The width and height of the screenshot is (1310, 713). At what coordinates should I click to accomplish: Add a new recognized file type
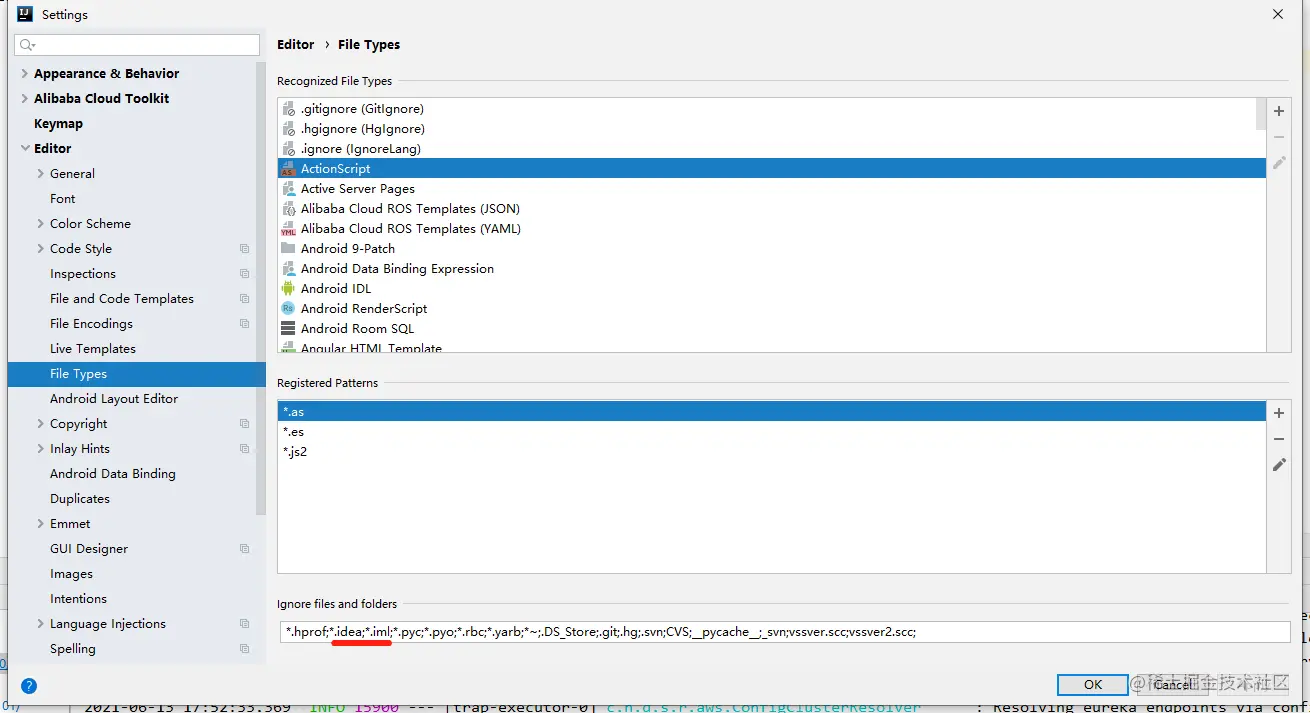(x=1279, y=111)
